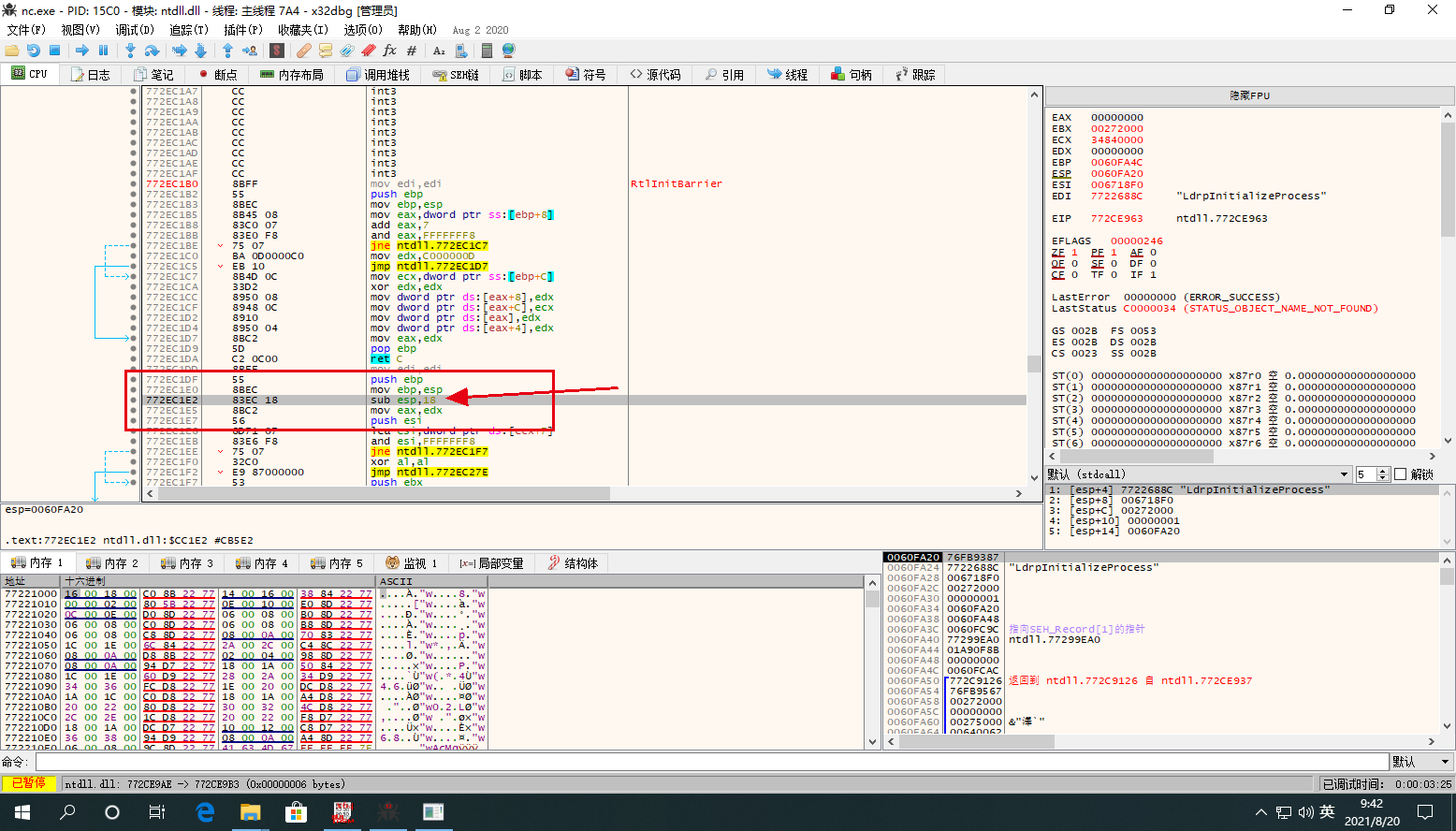Click the Trace Into icon
The height and width of the screenshot is (831, 1456).
pyautogui.click(x=180, y=51)
